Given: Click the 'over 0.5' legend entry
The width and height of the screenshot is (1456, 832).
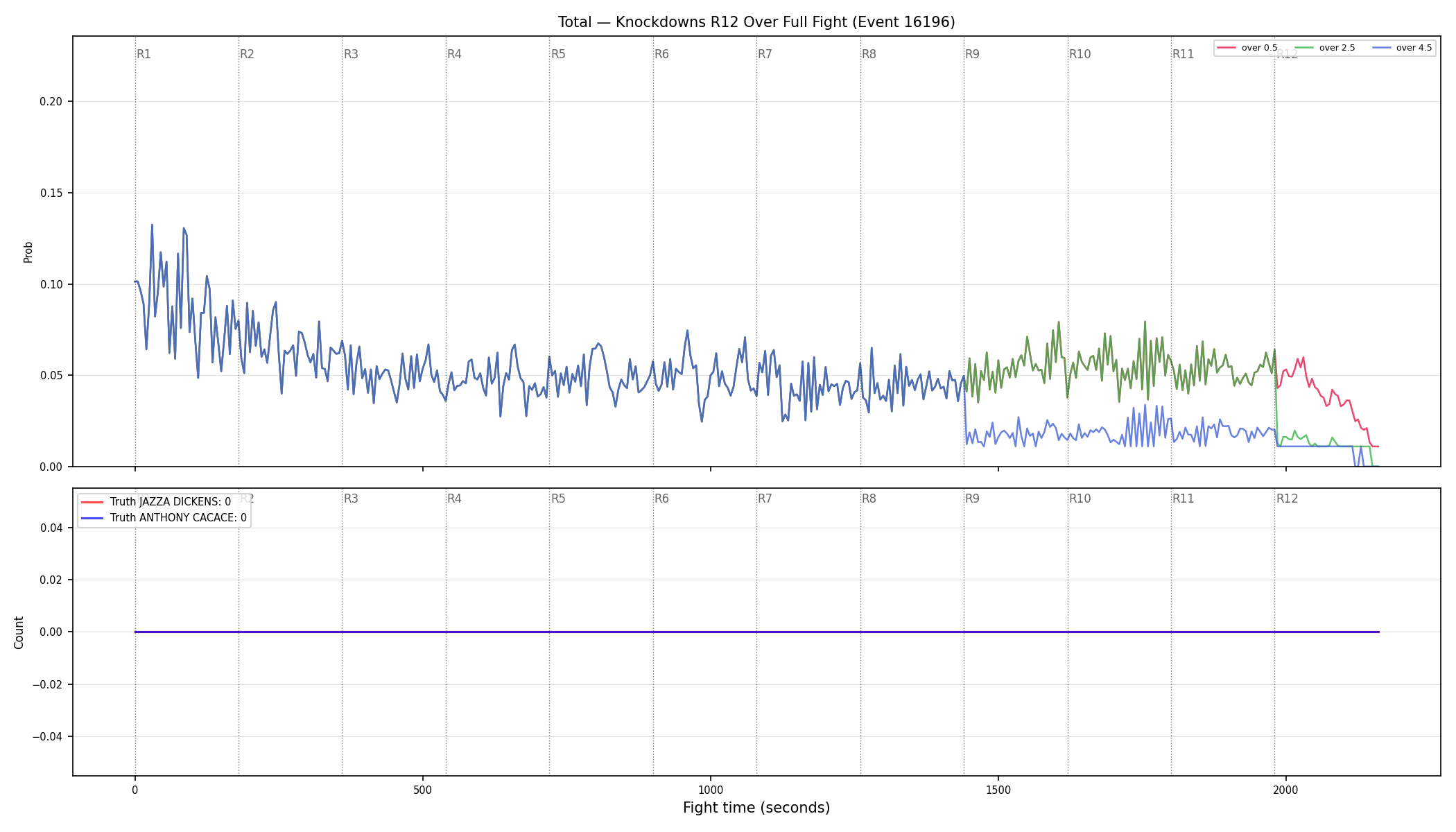Looking at the screenshot, I should coord(1247,48).
